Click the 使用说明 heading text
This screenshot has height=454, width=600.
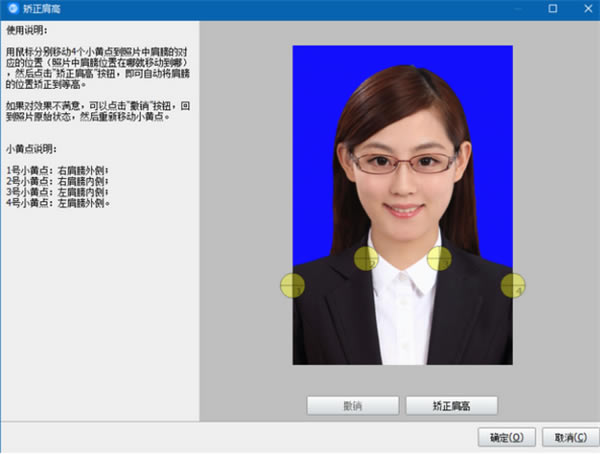tap(27, 30)
